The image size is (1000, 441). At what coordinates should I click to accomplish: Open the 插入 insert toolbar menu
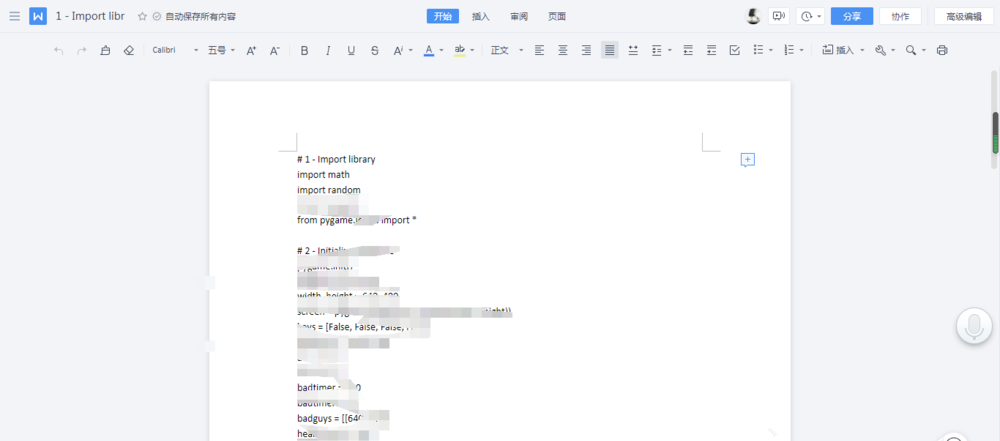(x=843, y=50)
